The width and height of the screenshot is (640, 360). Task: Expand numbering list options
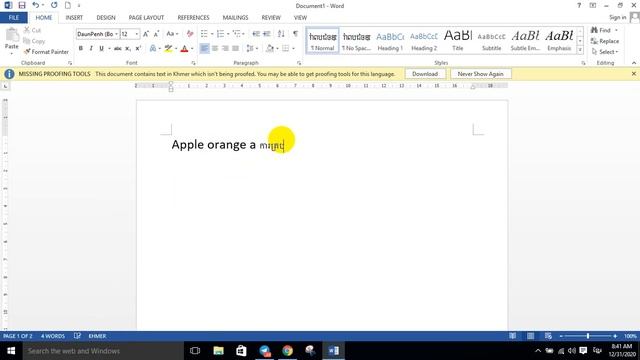pos(228,34)
